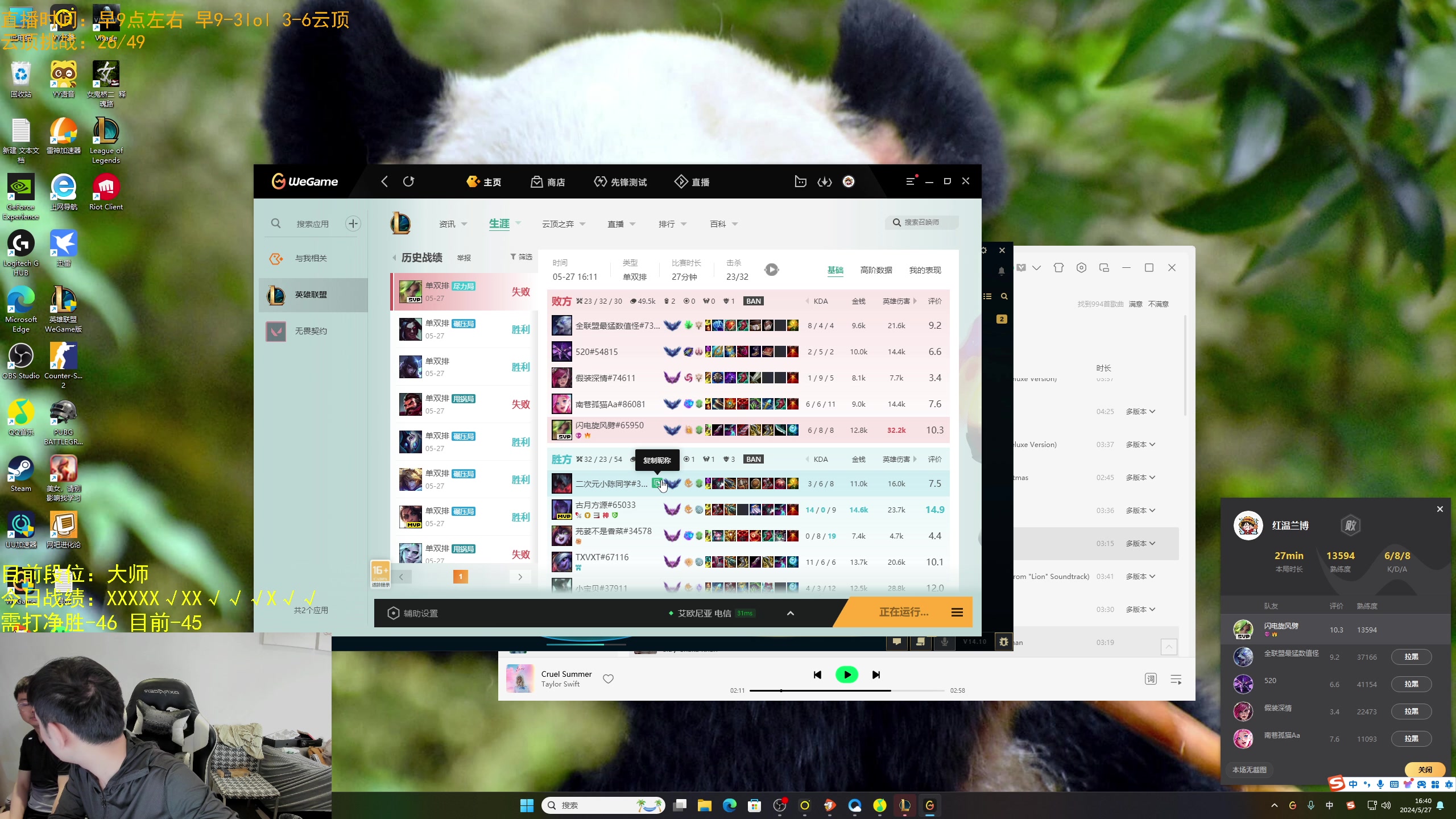Screen dimensions: 1456x819
Task: Click 不满意 in music window
Action: tap(1158, 304)
